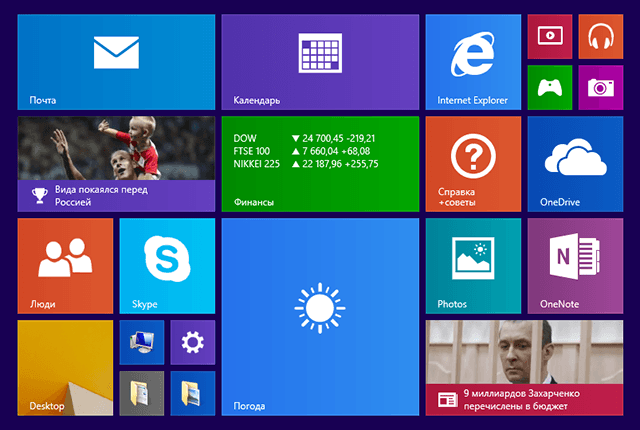
Task: Open the OneDrive tile
Action: (575, 164)
